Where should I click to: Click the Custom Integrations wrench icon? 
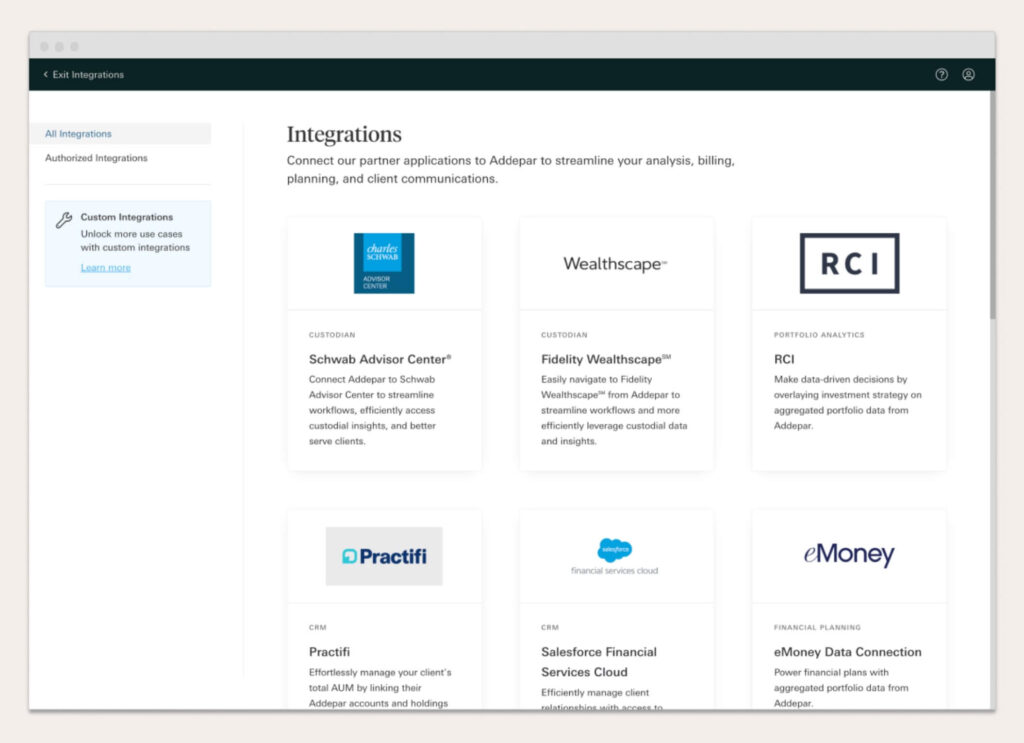[63, 220]
